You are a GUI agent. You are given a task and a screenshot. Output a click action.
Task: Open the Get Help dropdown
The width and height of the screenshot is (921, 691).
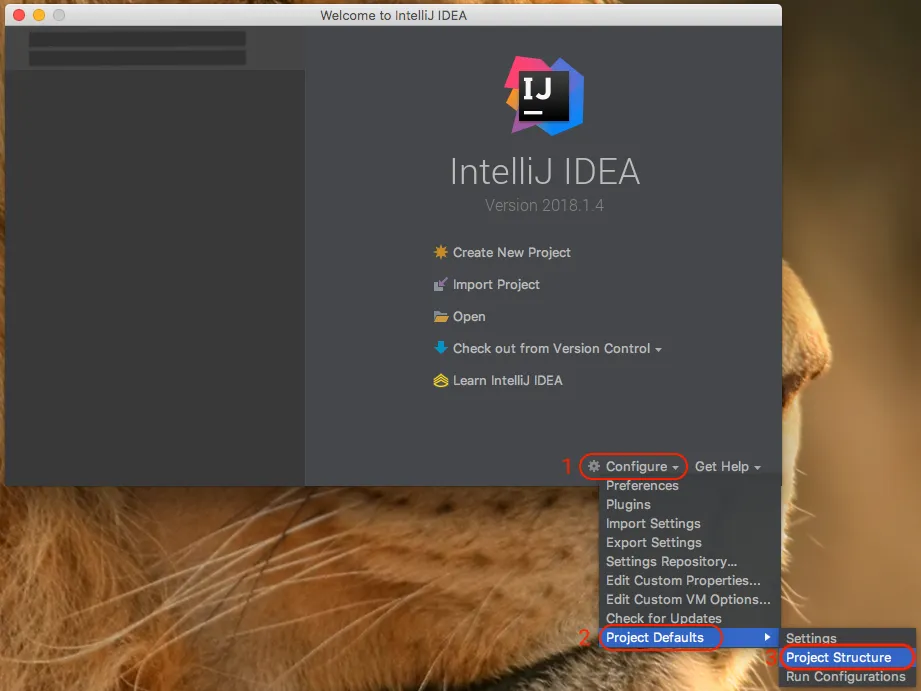coord(728,467)
